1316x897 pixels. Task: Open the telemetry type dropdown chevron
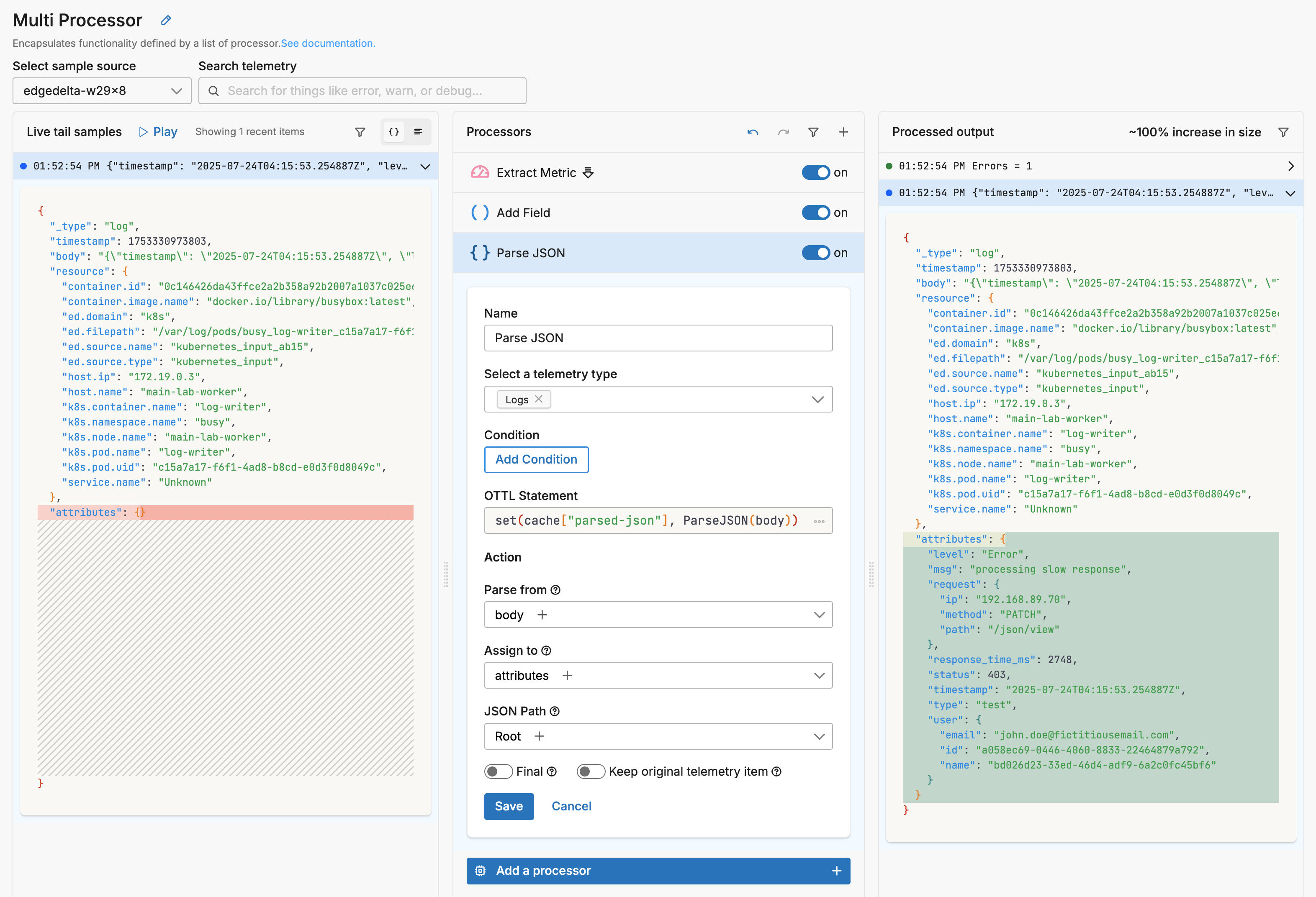[x=817, y=400]
